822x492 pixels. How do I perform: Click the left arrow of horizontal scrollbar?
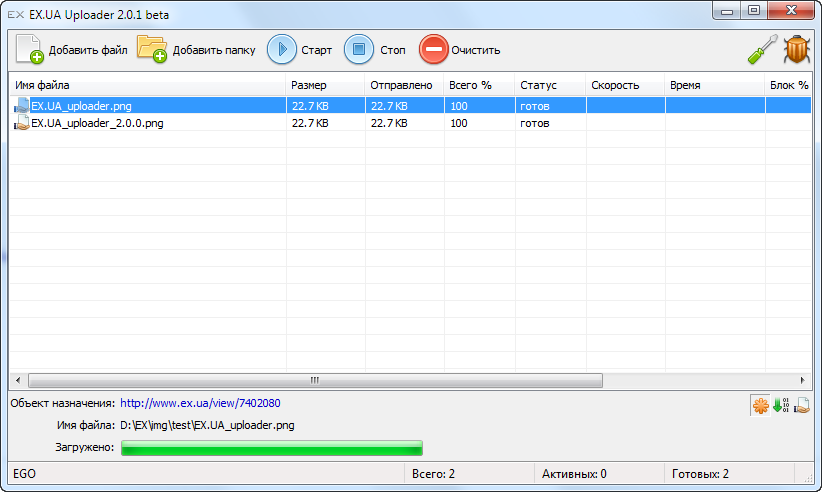click(x=18, y=380)
